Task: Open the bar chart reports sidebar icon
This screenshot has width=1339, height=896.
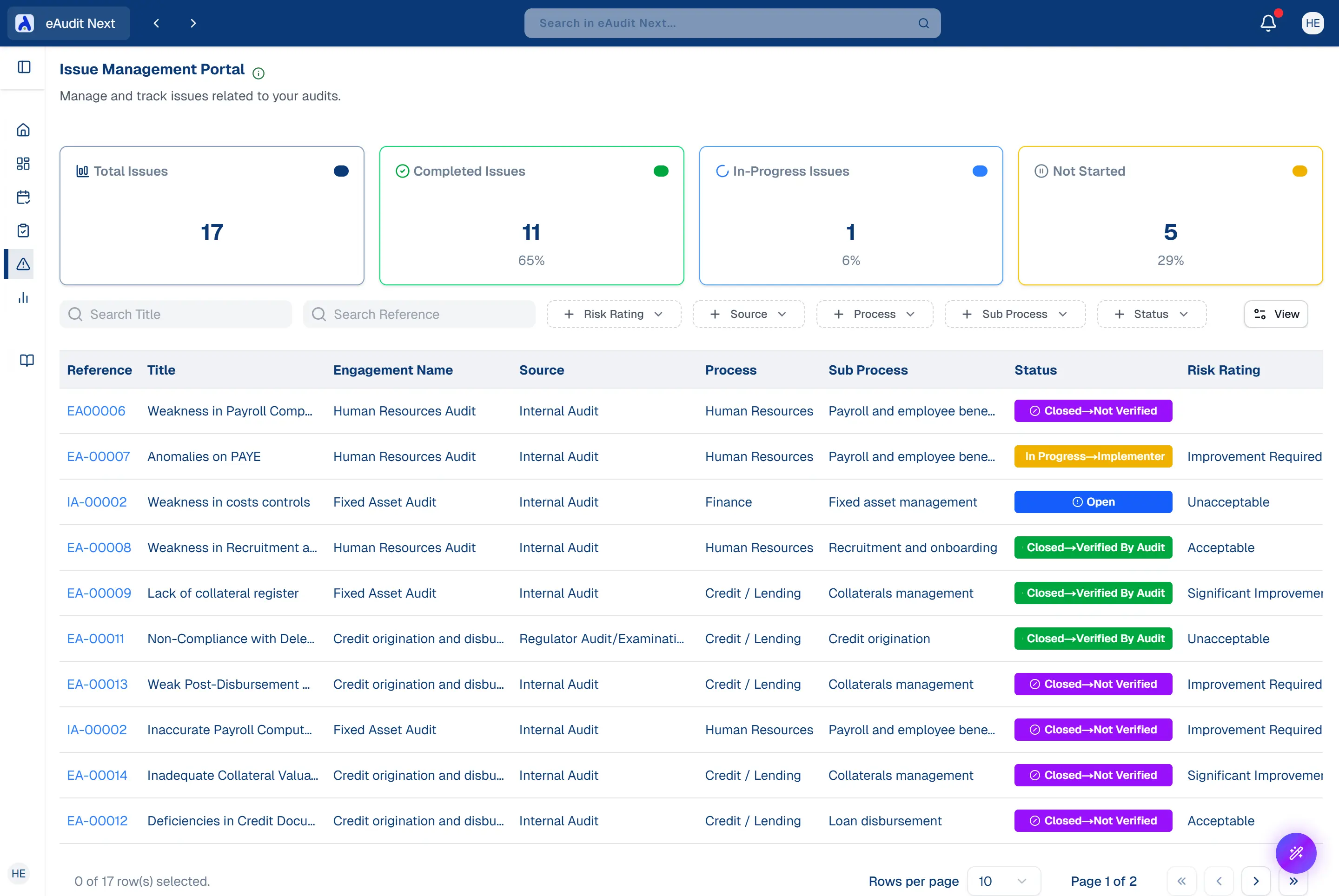Action: coord(23,298)
